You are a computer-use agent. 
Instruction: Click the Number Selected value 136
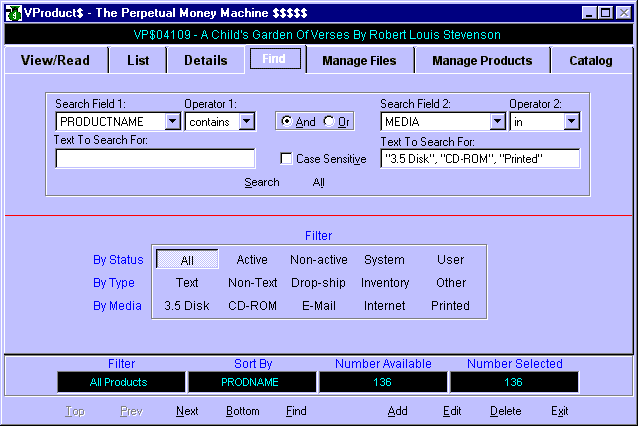(514, 382)
